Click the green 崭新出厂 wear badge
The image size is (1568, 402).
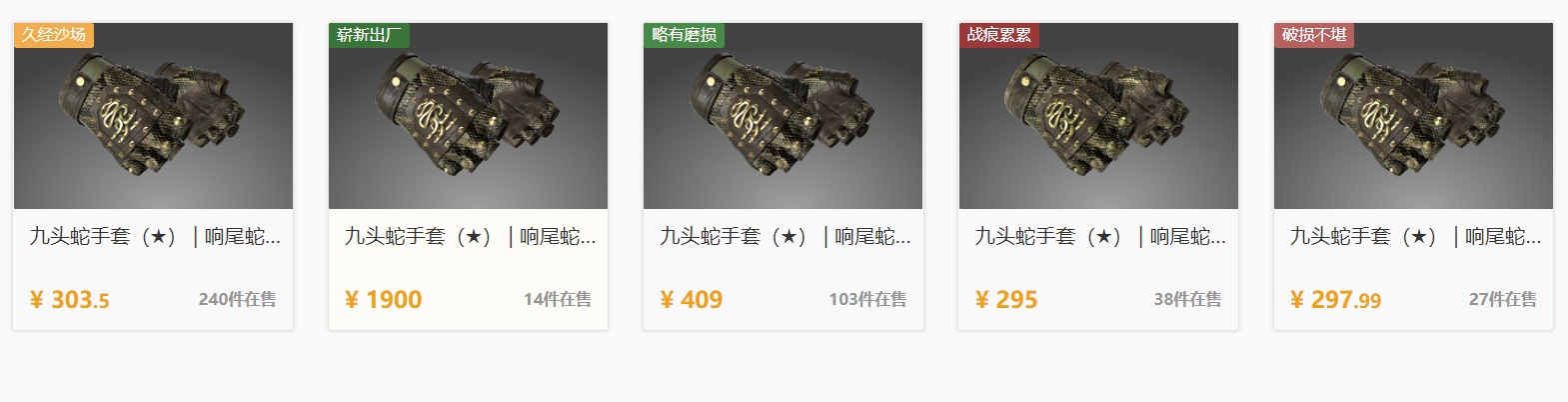369,35
